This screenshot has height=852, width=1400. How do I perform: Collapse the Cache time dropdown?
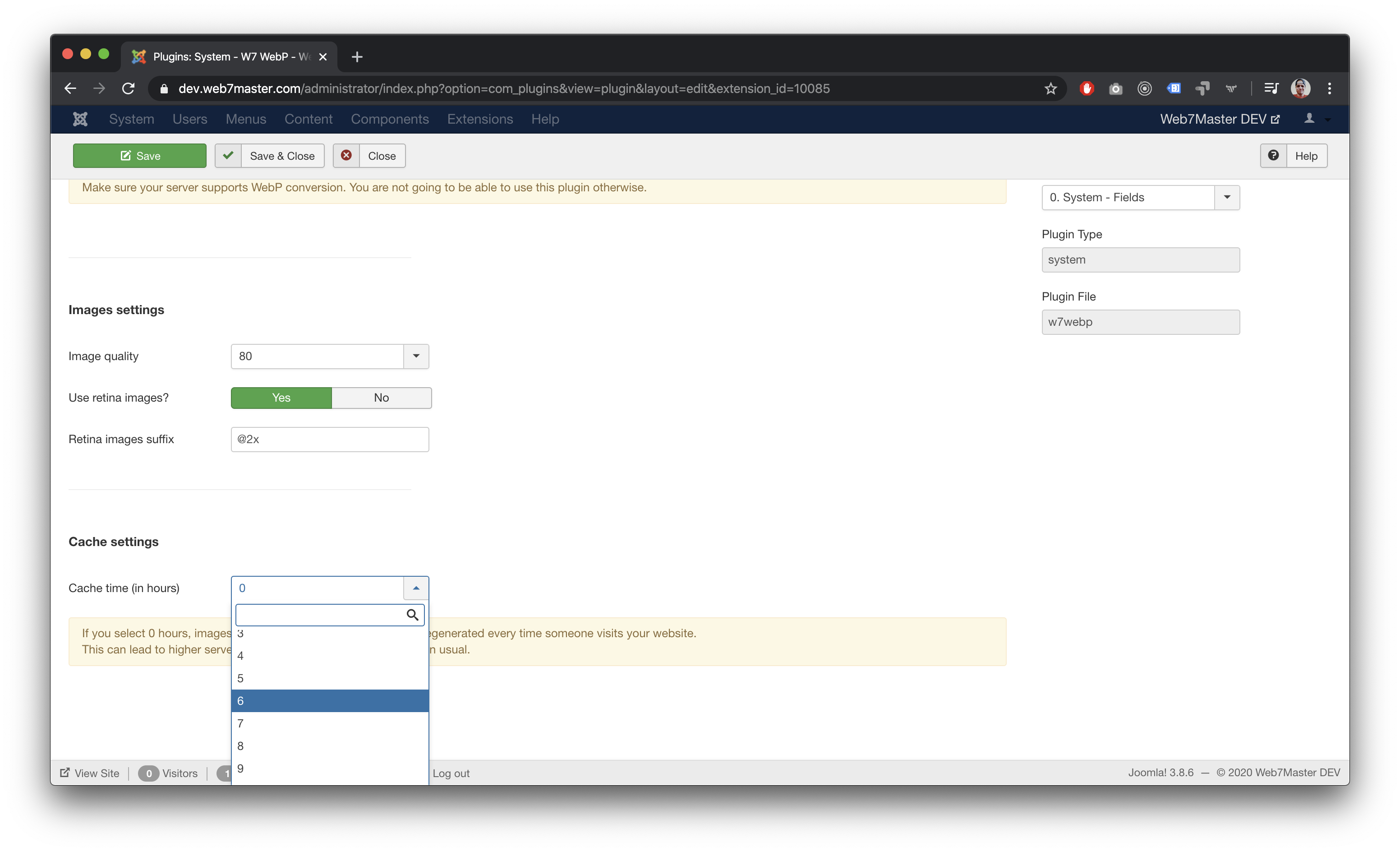coord(416,588)
